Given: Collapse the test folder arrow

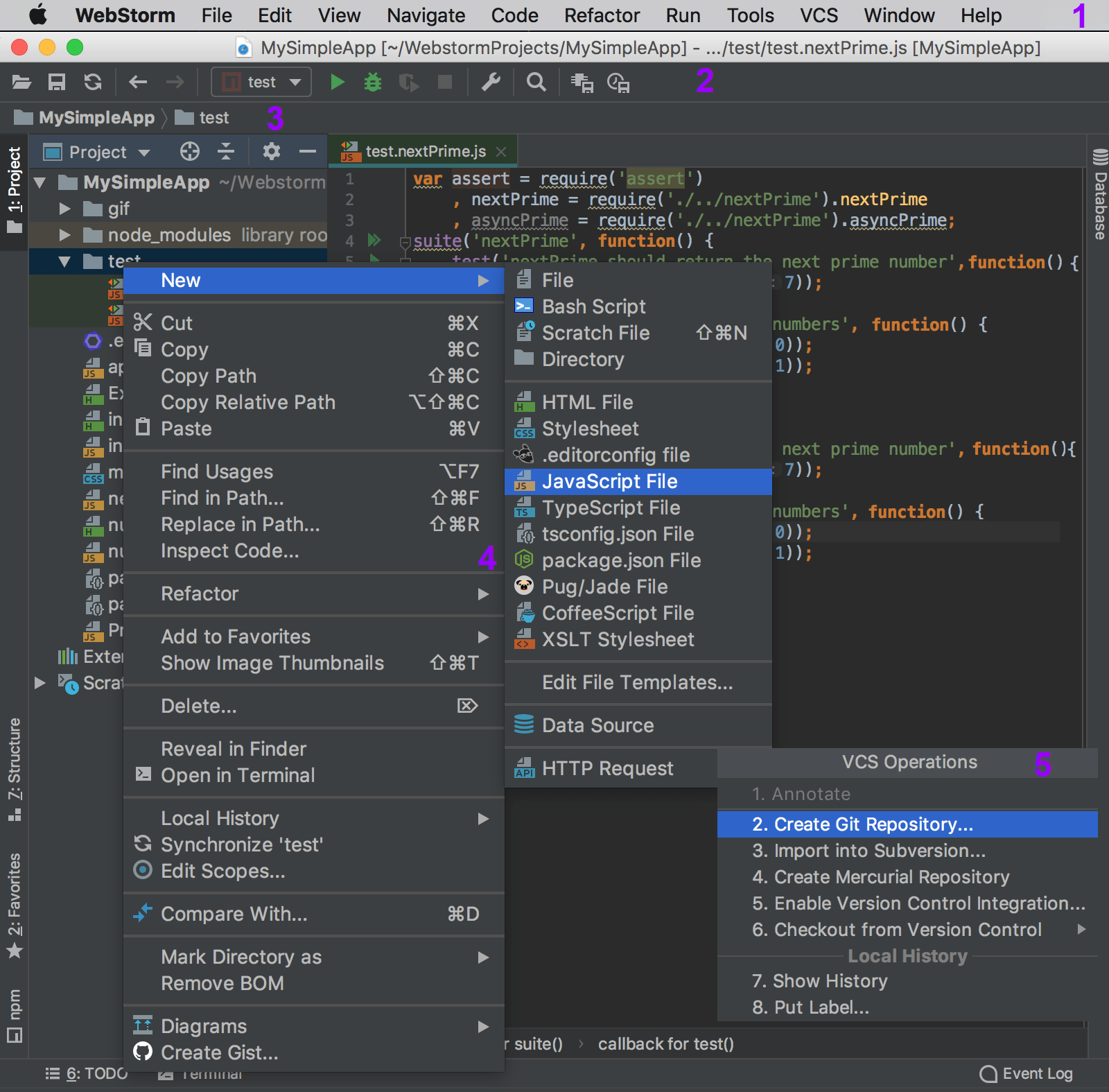Looking at the screenshot, I should click(x=64, y=261).
